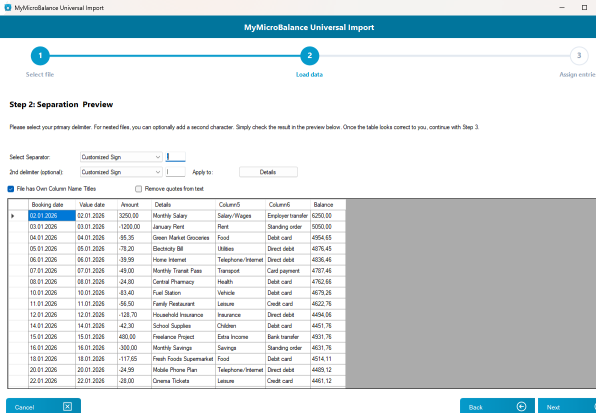Click step 1 circle Select file
This screenshot has width=596, height=413.
point(40,56)
